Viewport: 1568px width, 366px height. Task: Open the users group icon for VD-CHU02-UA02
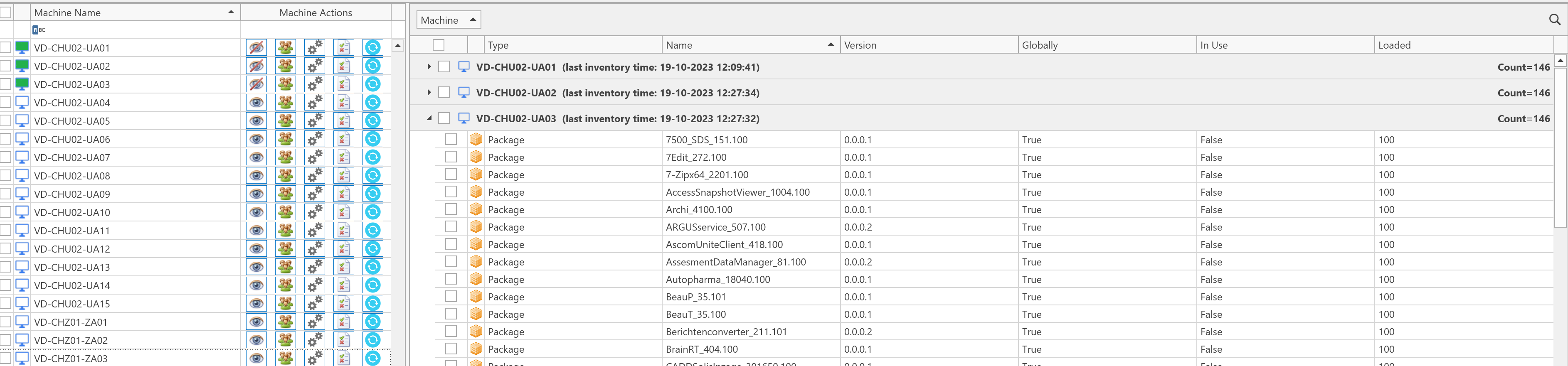point(285,66)
